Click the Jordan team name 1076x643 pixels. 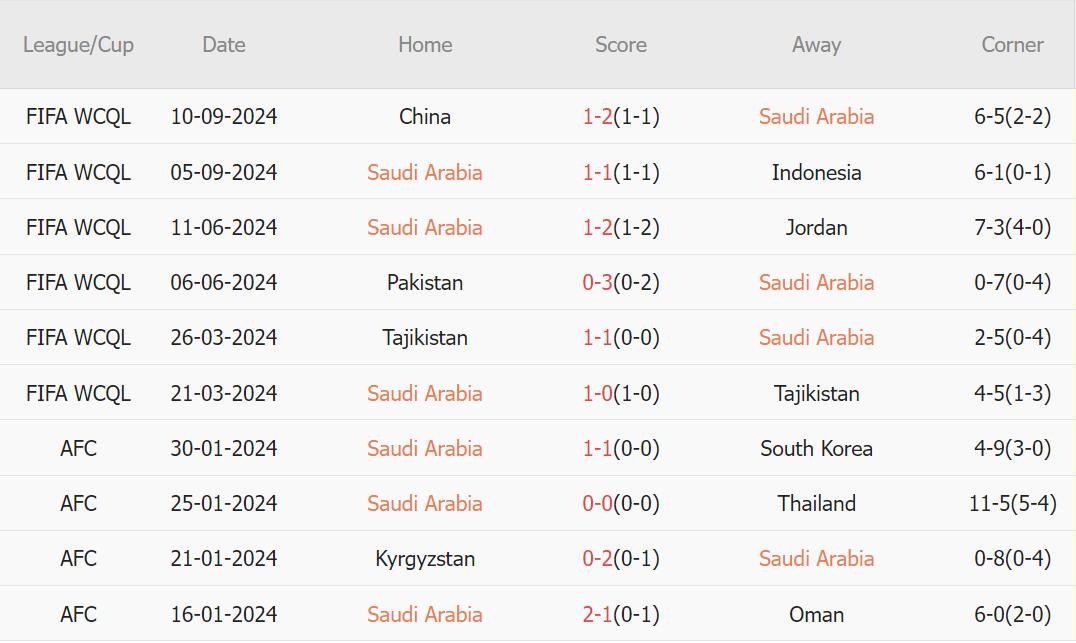(x=816, y=228)
